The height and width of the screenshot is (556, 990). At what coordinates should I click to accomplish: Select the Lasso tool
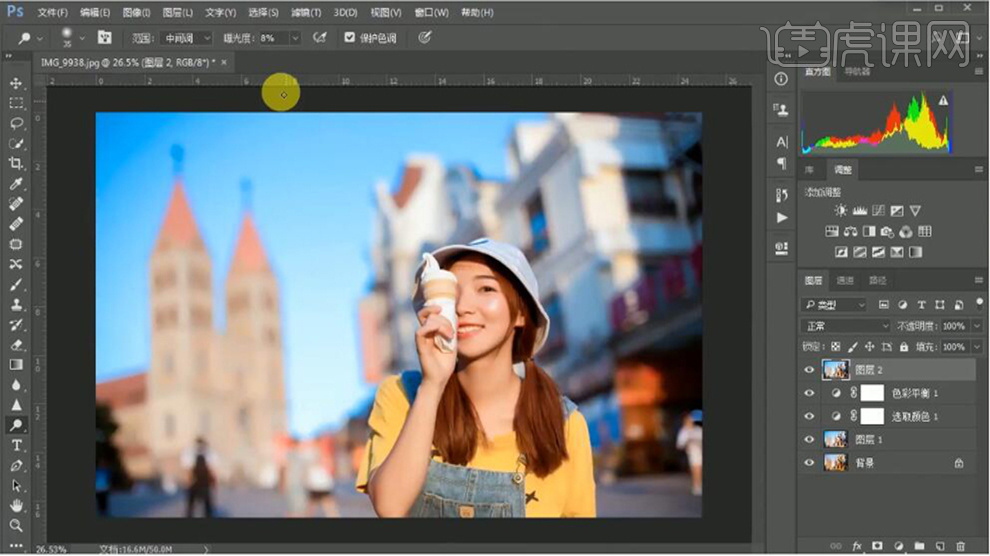[x=16, y=123]
